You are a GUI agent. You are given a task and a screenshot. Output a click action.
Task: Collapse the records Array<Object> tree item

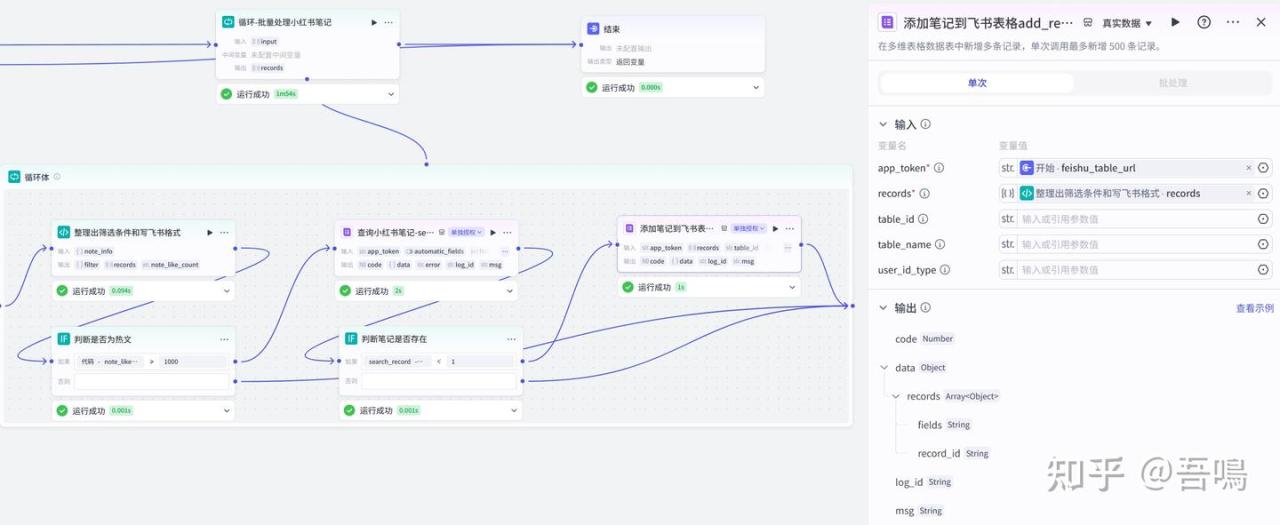point(896,396)
